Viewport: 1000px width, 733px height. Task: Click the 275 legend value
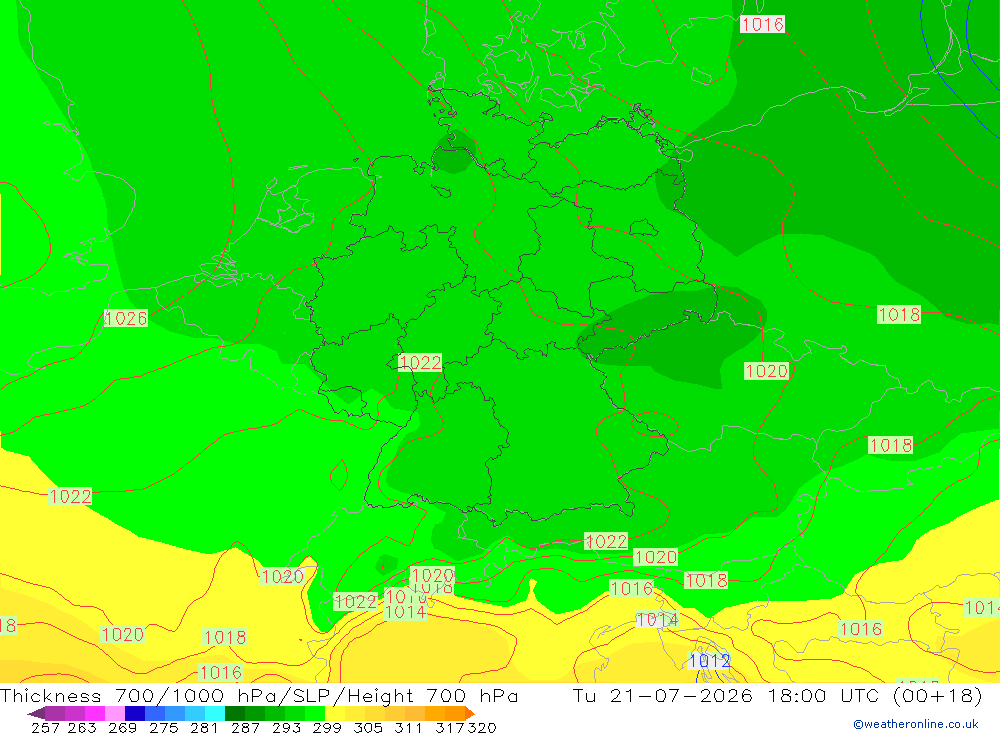[x=163, y=727]
